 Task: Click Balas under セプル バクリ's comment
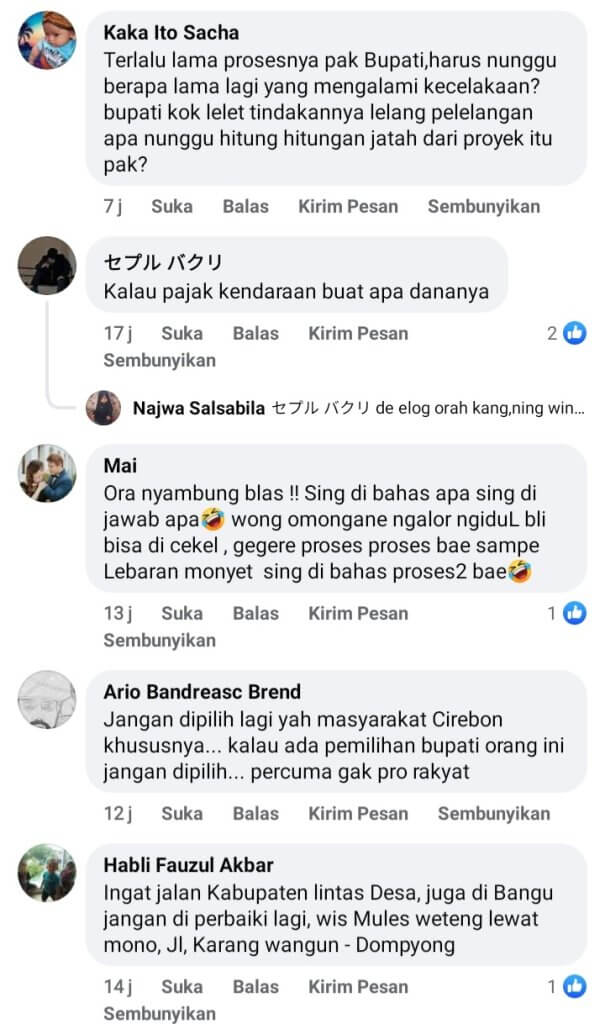coord(255,333)
